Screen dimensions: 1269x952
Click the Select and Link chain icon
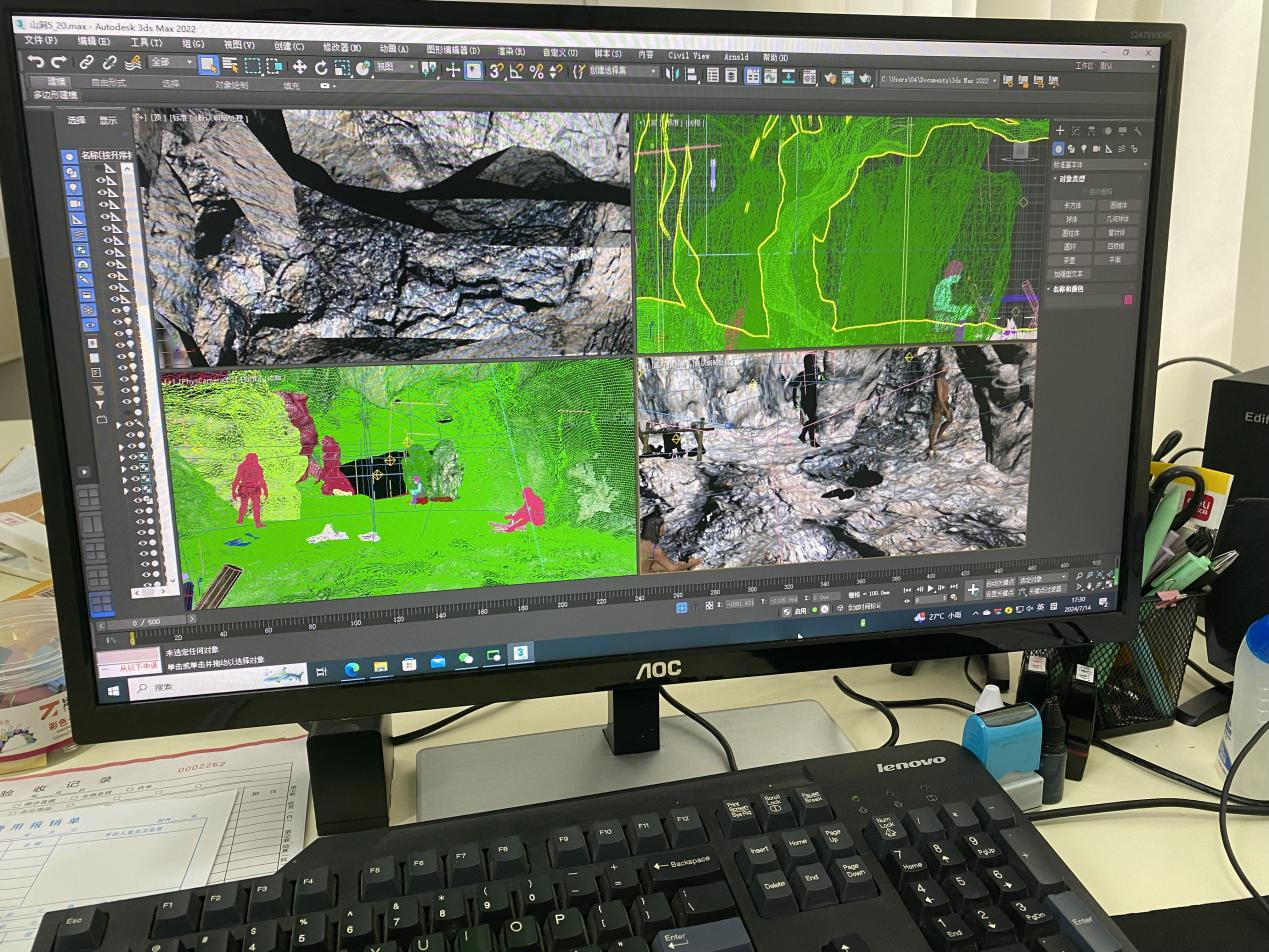87,63
